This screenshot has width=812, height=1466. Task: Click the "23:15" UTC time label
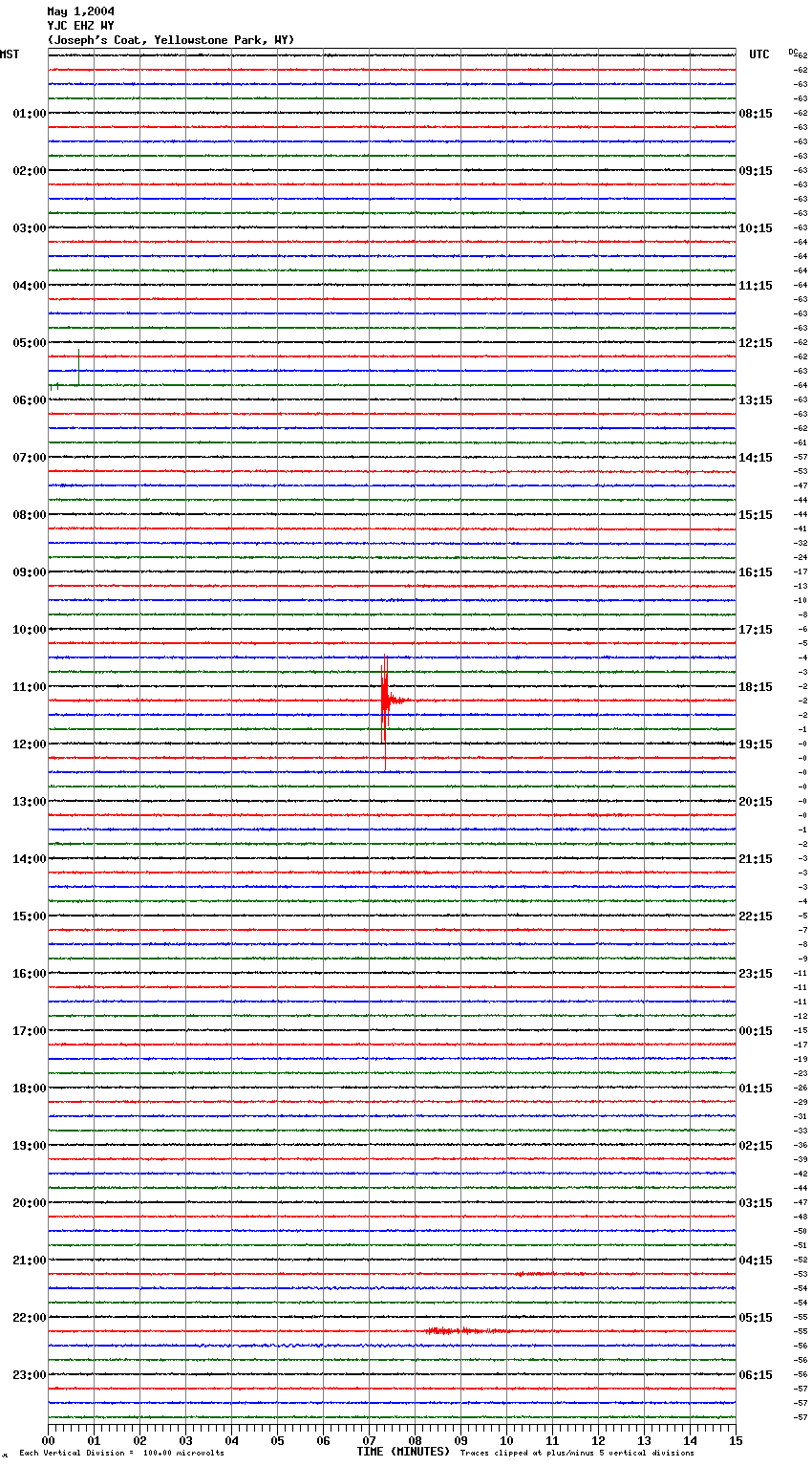click(x=756, y=974)
